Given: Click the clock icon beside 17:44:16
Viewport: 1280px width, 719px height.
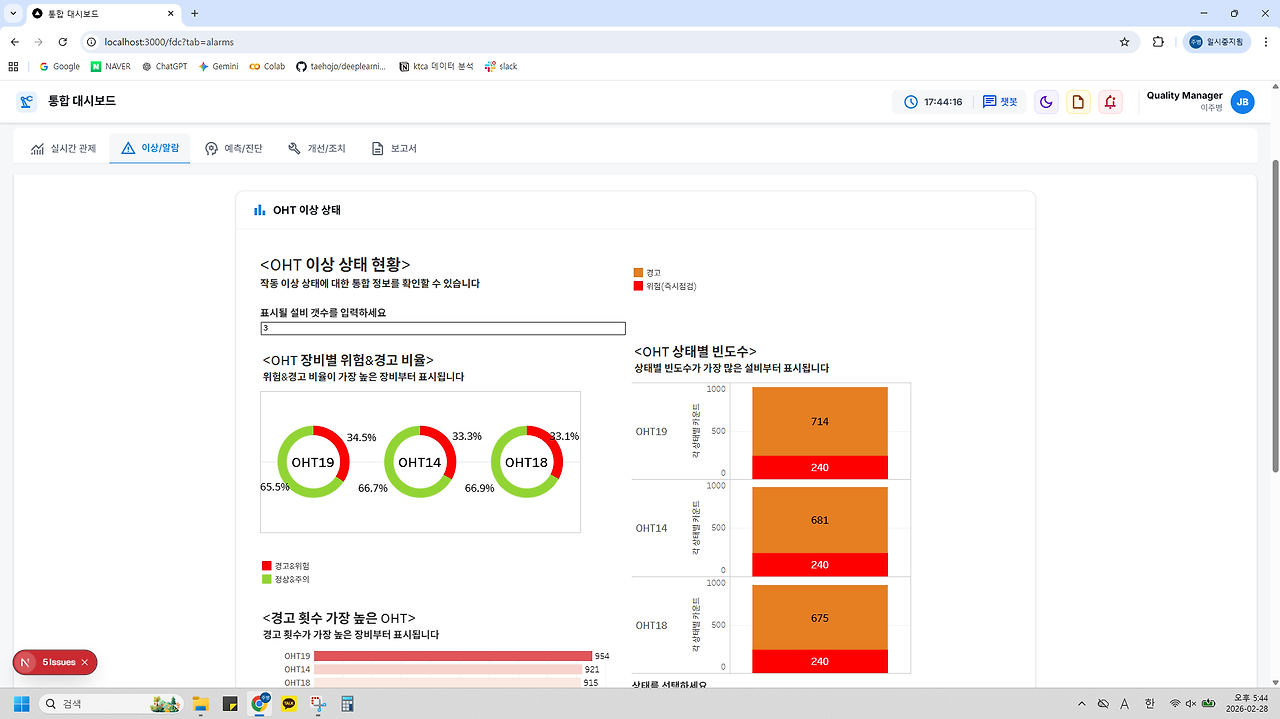Looking at the screenshot, I should pyautogui.click(x=911, y=102).
